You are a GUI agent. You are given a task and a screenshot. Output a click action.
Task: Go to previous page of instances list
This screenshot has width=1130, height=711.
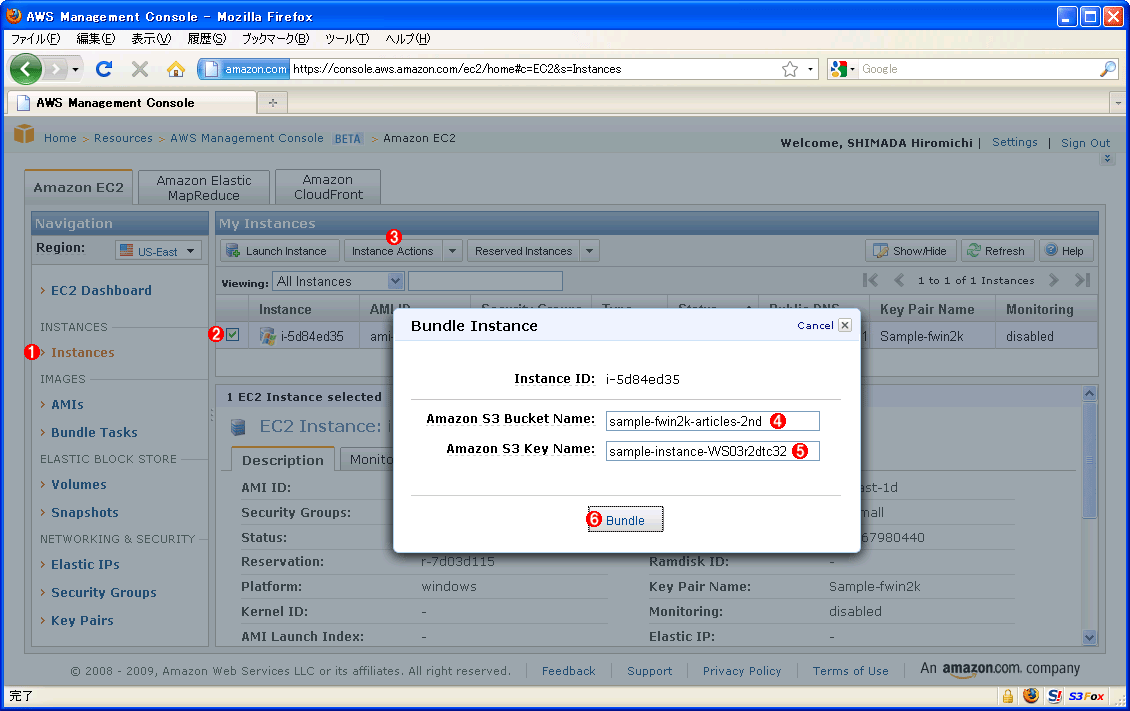pos(899,280)
